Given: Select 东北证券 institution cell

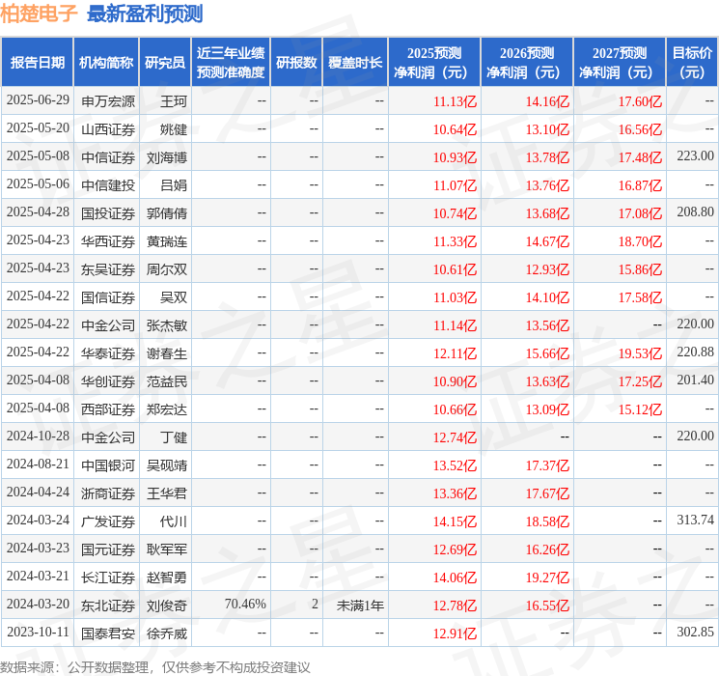Looking at the screenshot, I should (x=108, y=605).
